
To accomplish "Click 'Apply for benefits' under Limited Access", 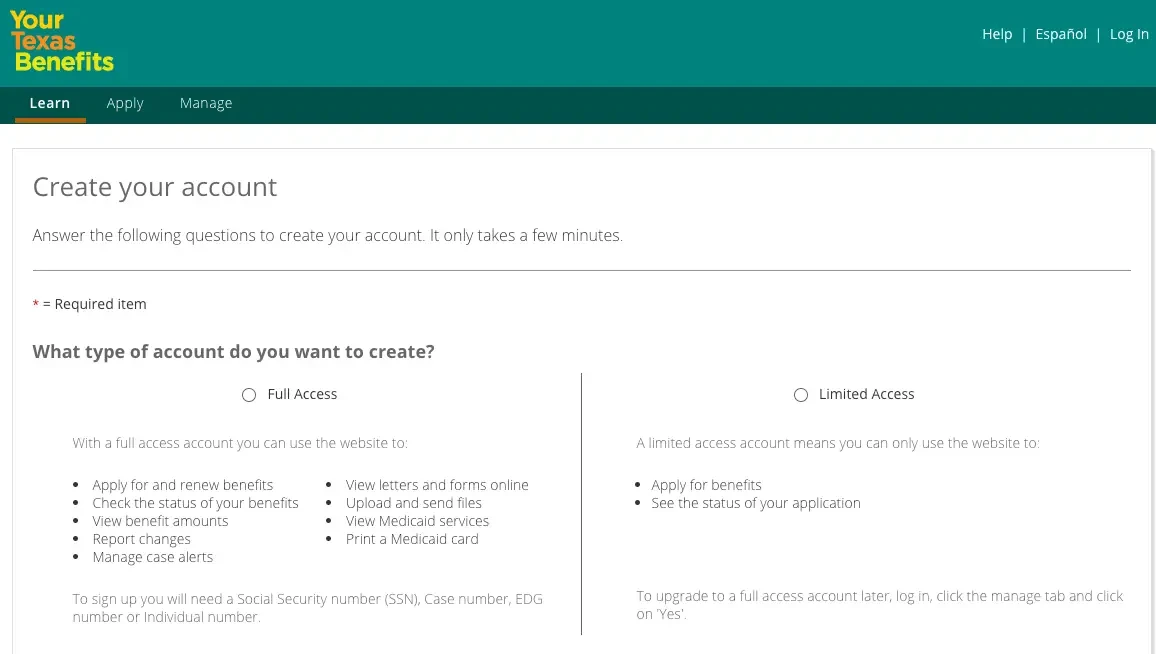I will [x=706, y=485].
